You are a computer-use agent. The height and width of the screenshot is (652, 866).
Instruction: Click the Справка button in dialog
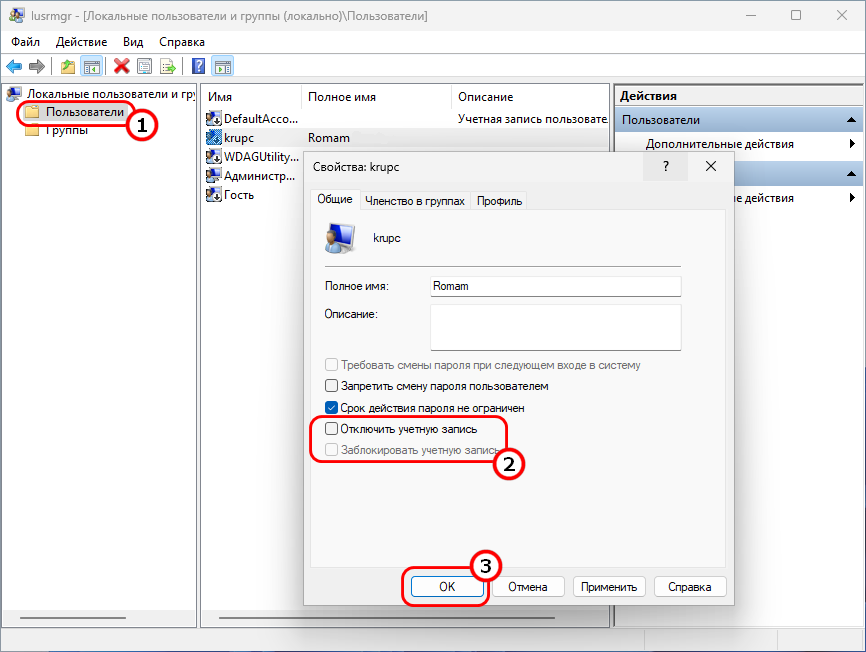tap(690, 587)
